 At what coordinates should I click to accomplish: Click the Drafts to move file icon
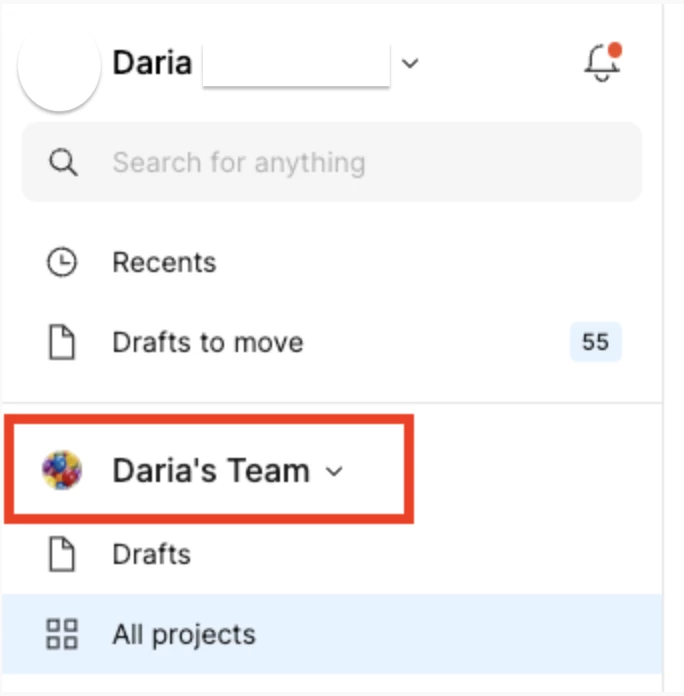[x=61, y=342]
